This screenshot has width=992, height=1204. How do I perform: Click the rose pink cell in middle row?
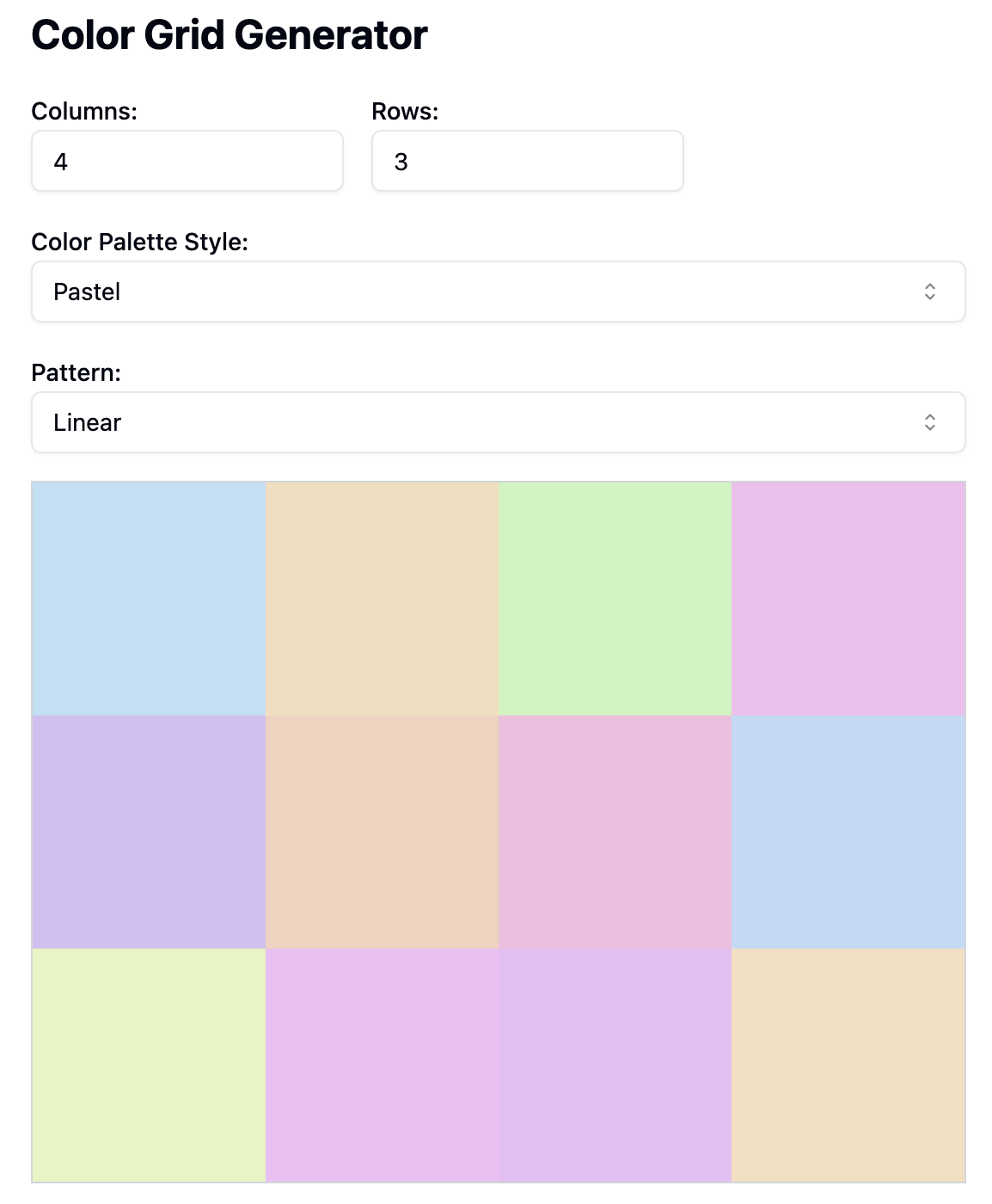pyautogui.click(x=615, y=832)
